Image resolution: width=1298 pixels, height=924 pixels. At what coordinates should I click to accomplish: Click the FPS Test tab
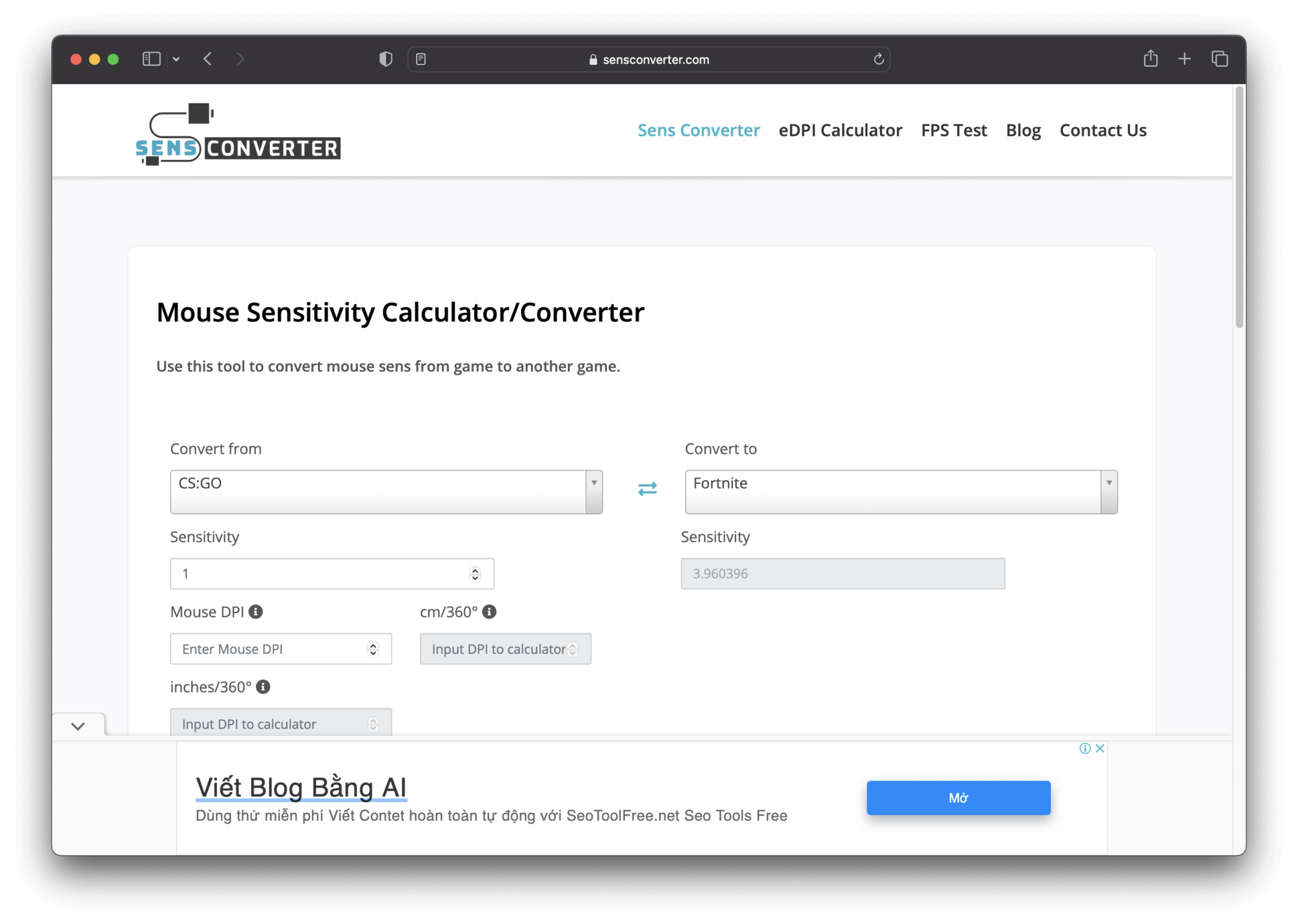[x=953, y=130]
